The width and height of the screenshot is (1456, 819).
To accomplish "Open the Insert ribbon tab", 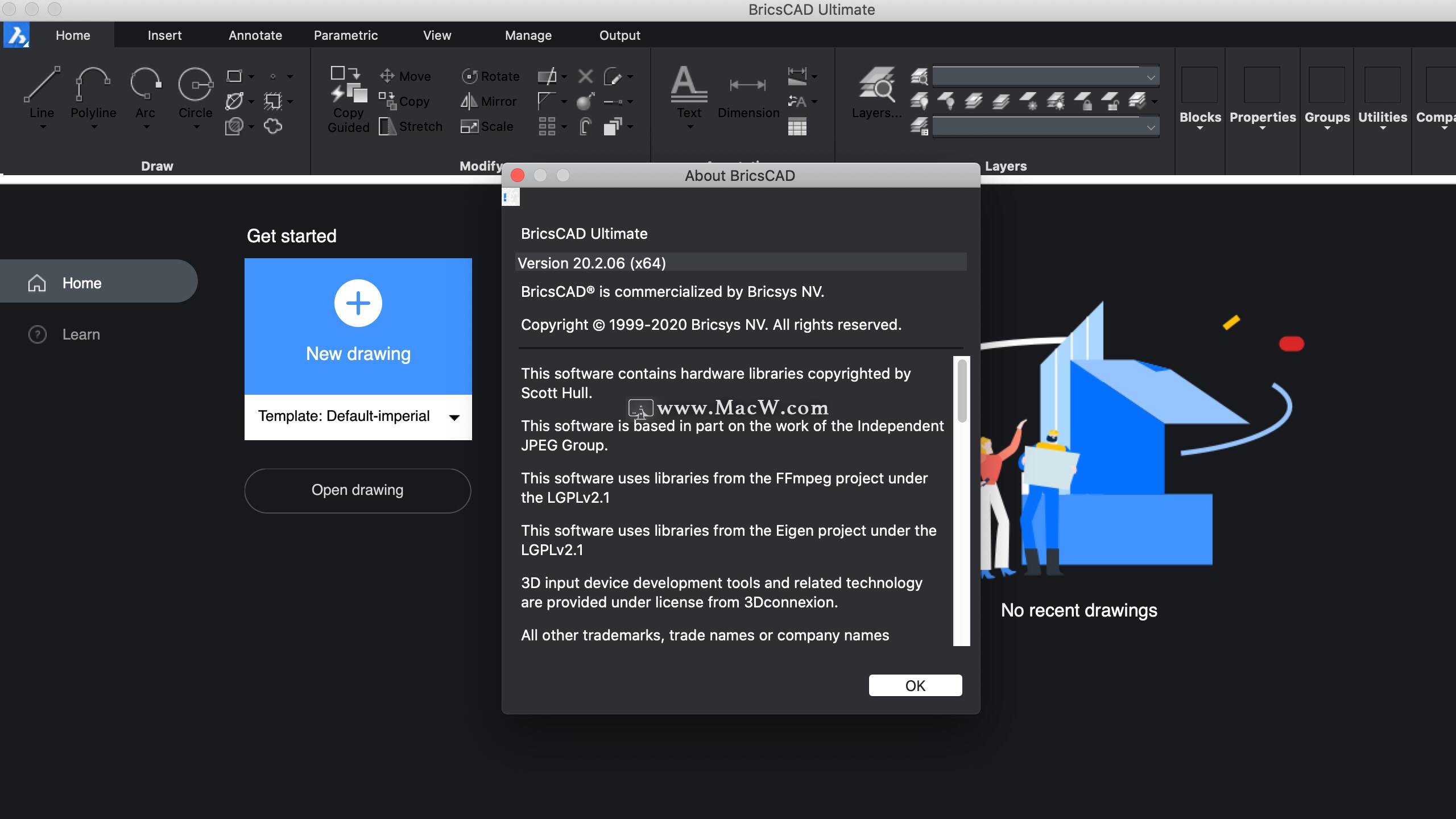I will pyautogui.click(x=163, y=34).
